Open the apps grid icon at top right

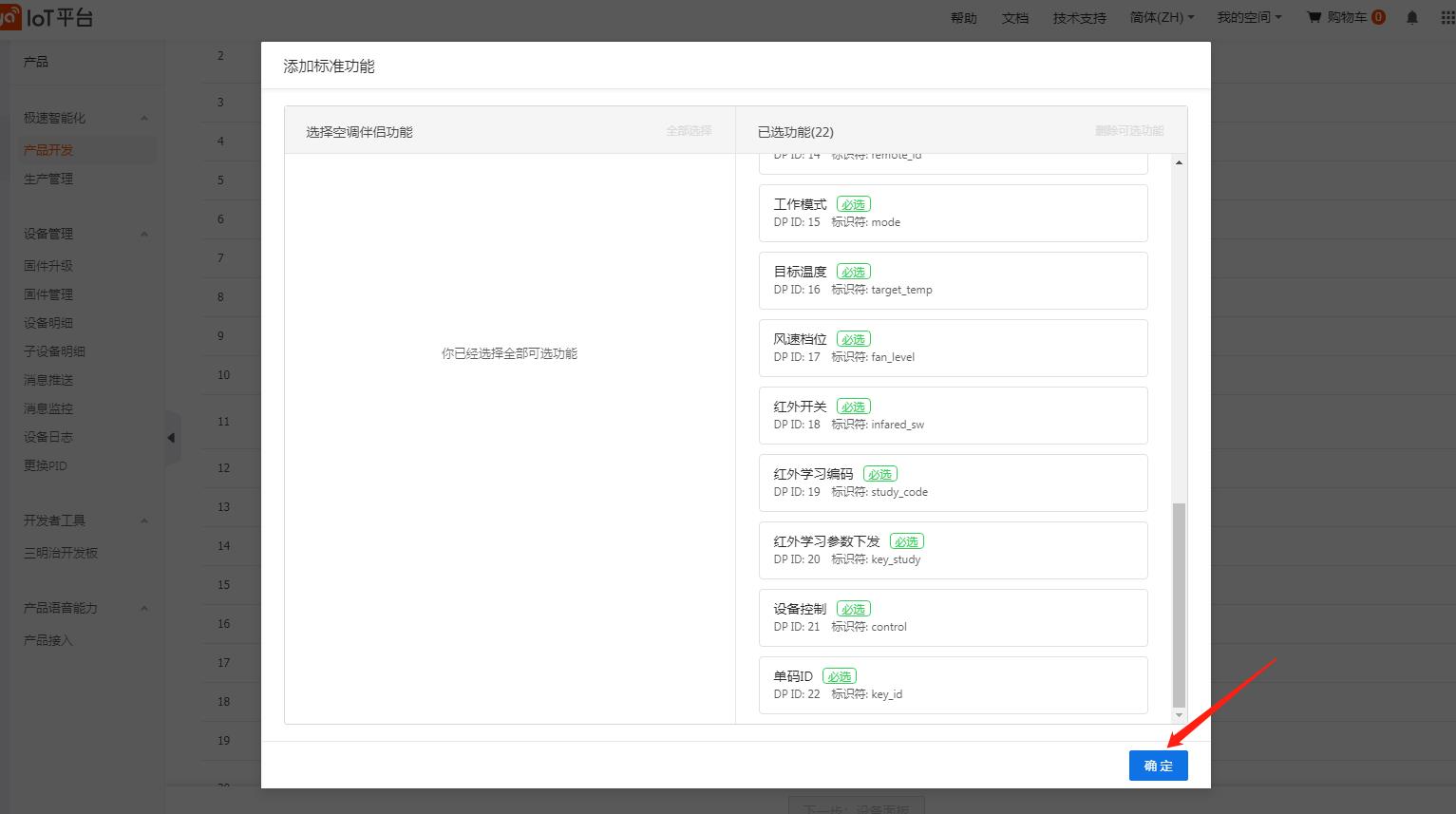coord(1447,17)
